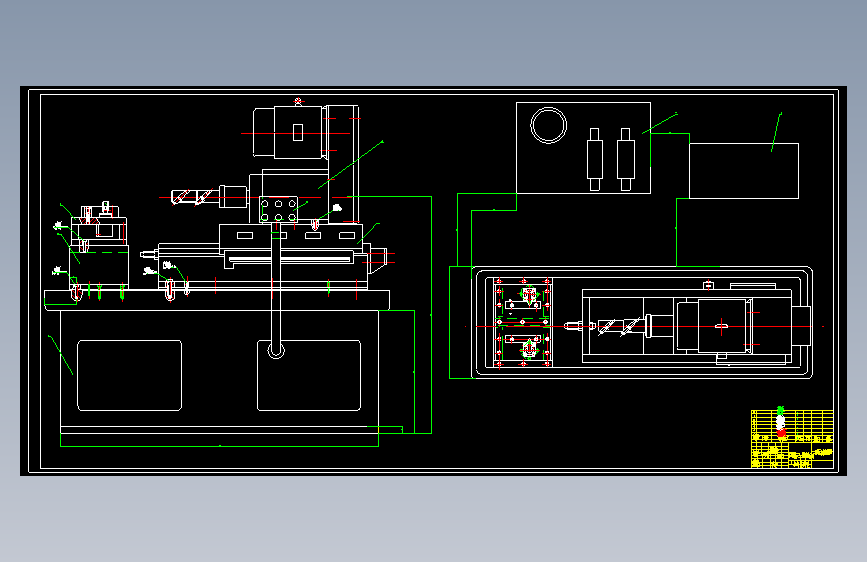Select the large circle in the control box
The height and width of the screenshot is (562, 867).
click(549, 125)
